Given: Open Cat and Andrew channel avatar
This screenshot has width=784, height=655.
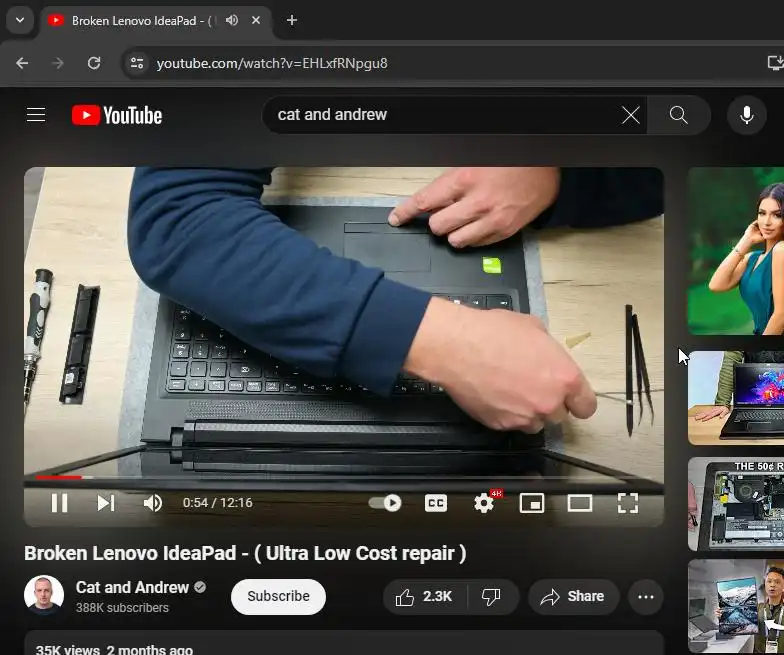Looking at the screenshot, I should pos(44,595).
